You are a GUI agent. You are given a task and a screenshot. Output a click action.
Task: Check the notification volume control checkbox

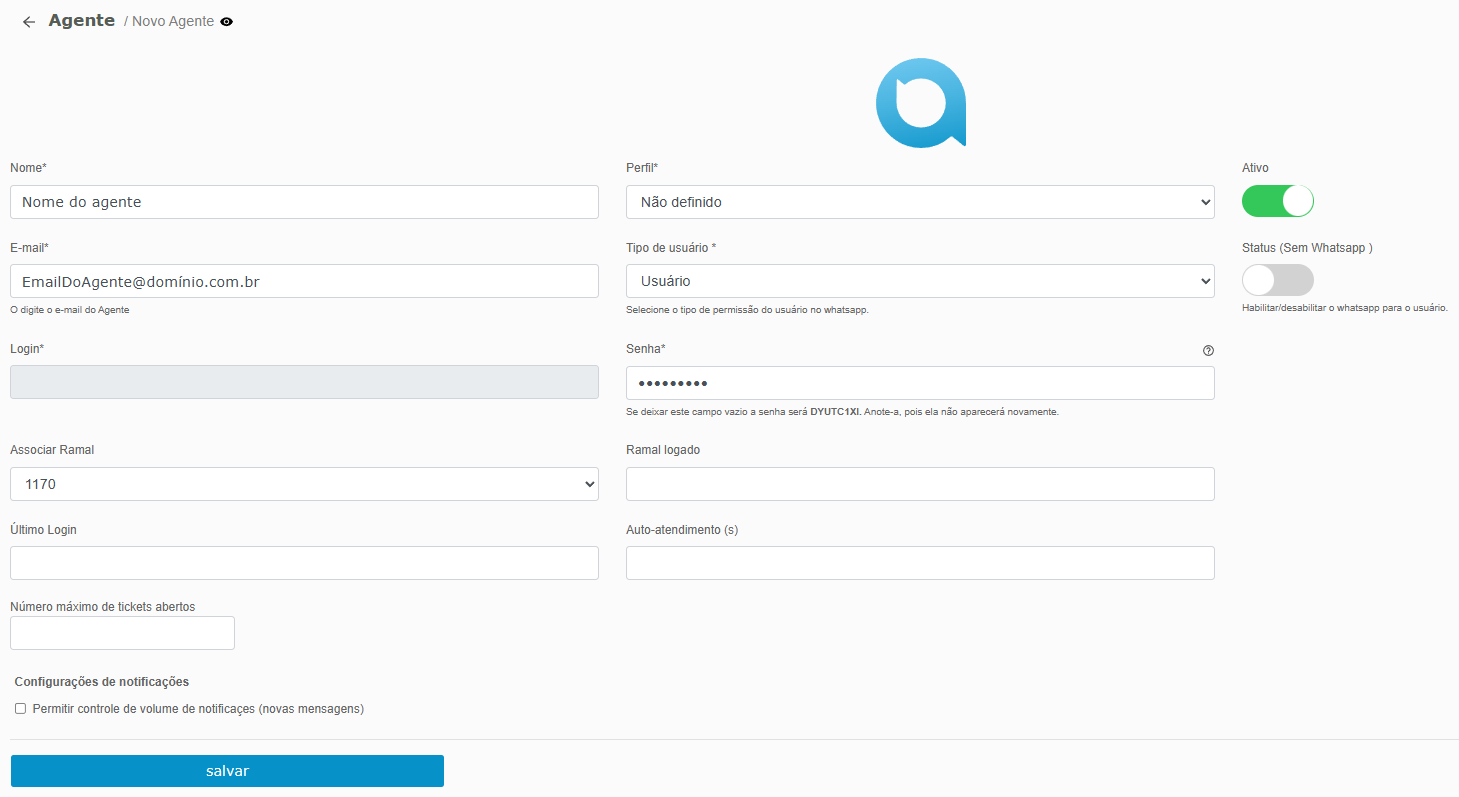tap(20, 709)
